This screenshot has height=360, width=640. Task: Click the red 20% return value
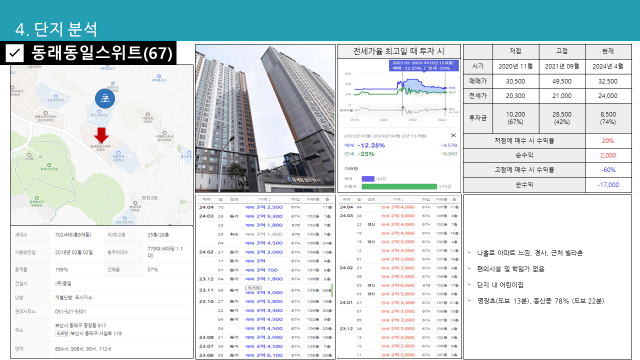coord(608,140)
